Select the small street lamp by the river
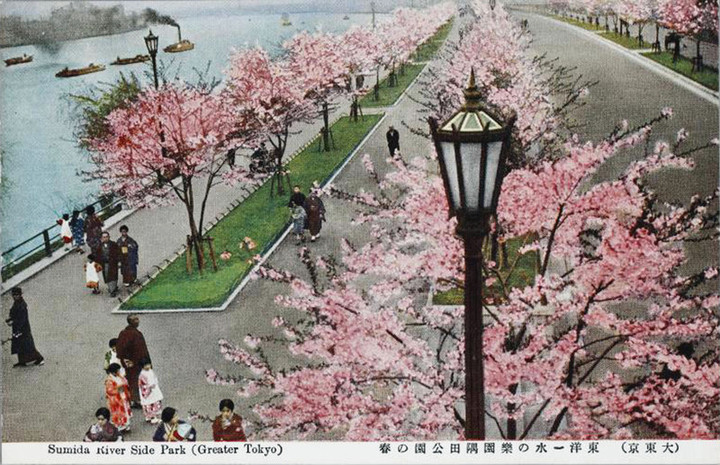The image size is (720, 465). [x=152, y=46]
